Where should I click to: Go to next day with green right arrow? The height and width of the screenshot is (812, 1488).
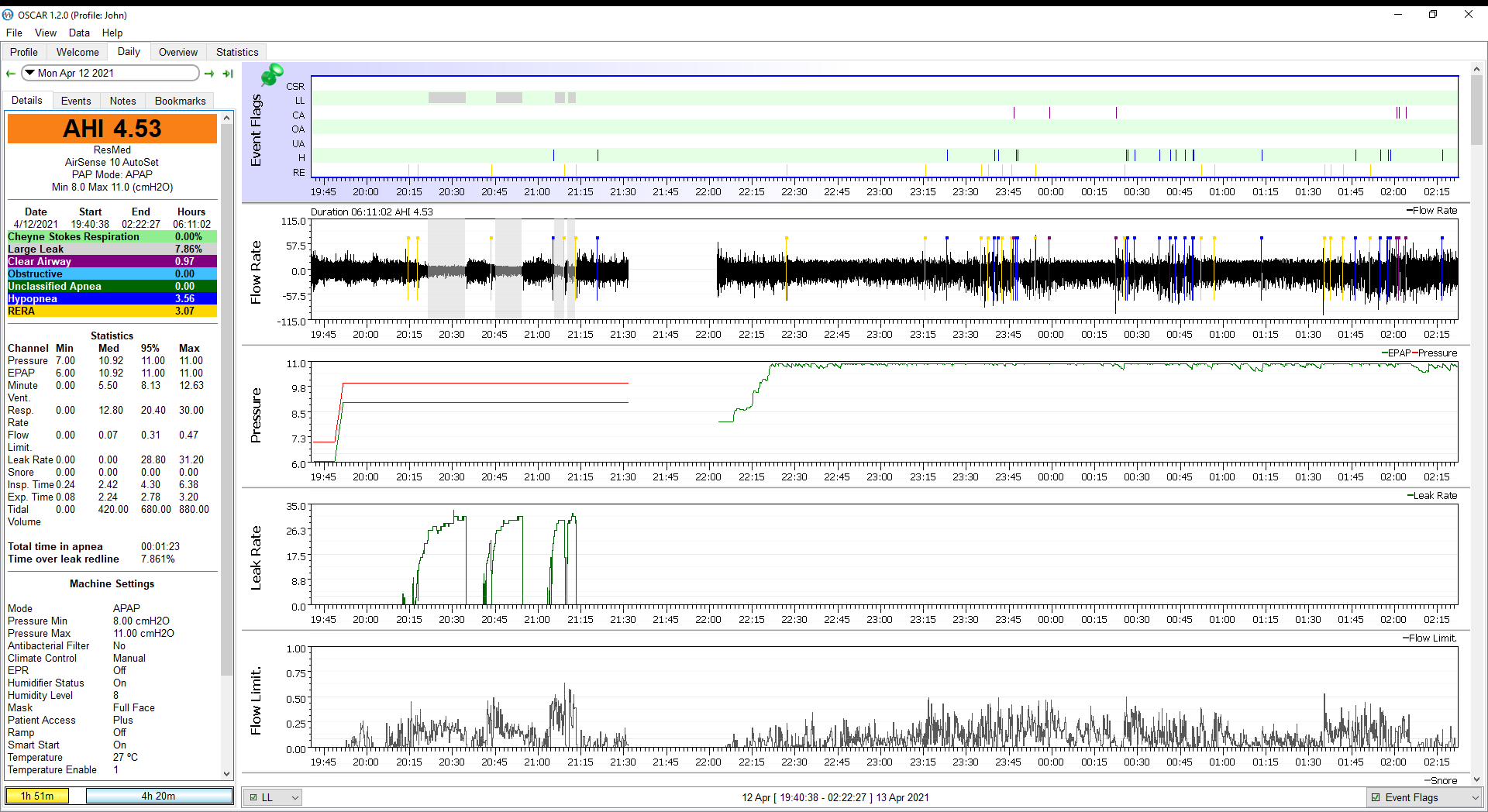[x=209, y=74]
